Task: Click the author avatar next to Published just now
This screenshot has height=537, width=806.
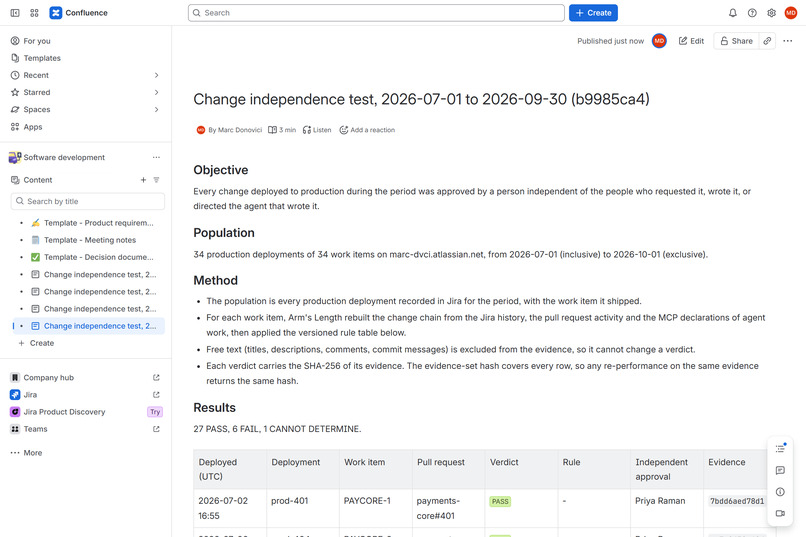Action: pos(659,41)
